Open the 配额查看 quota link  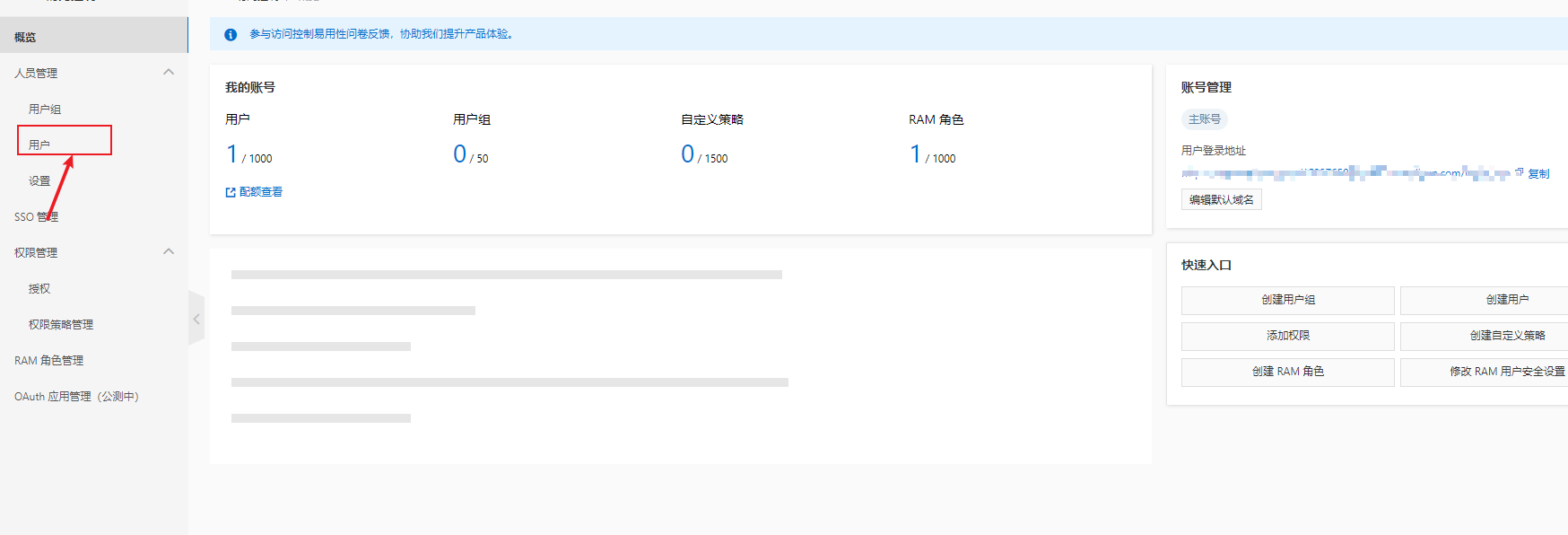click(x=261, y=192)
